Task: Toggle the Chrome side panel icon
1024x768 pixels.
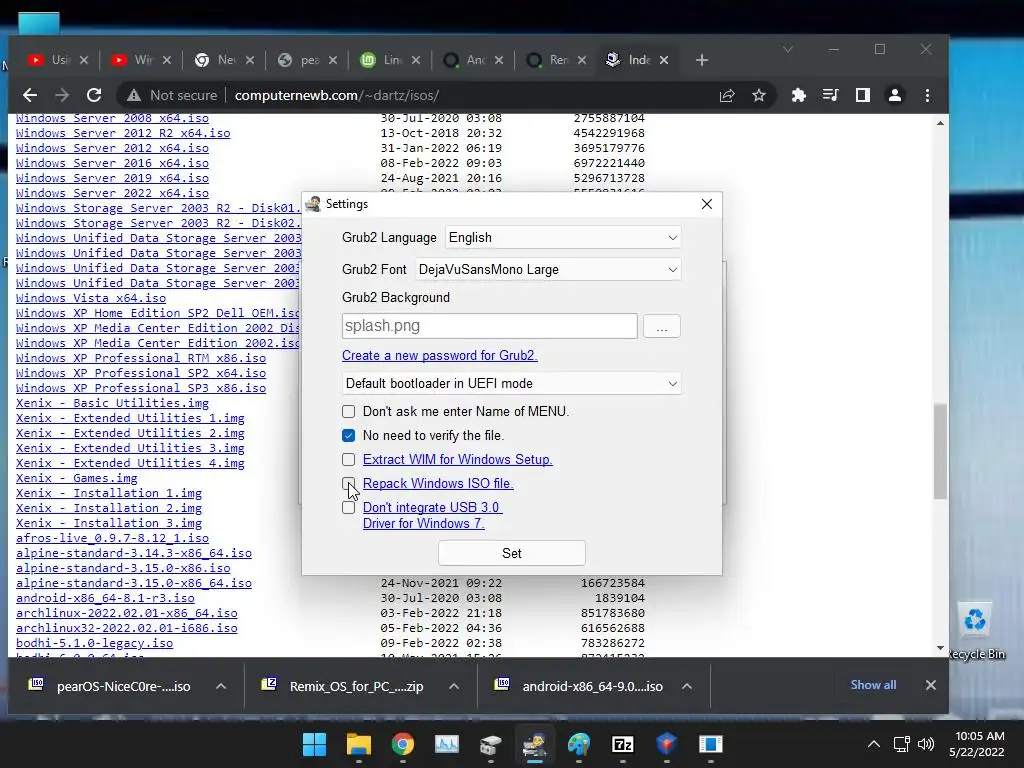Action: pyautogui.click(x=863, y=95)
